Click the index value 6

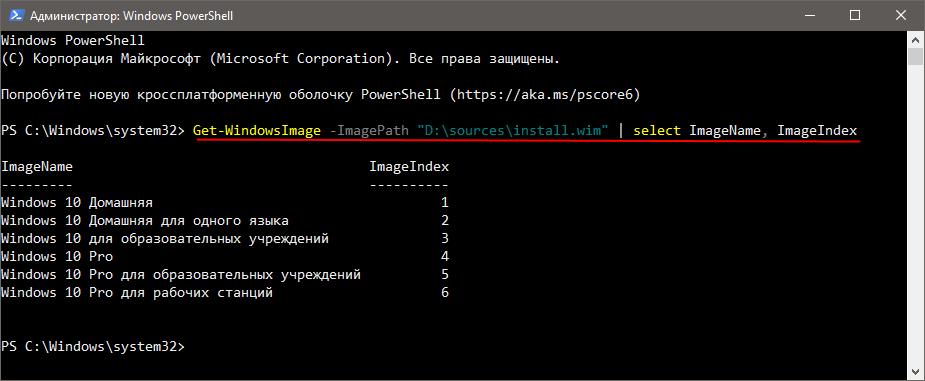pyautogui.click(x=445, y=293)
